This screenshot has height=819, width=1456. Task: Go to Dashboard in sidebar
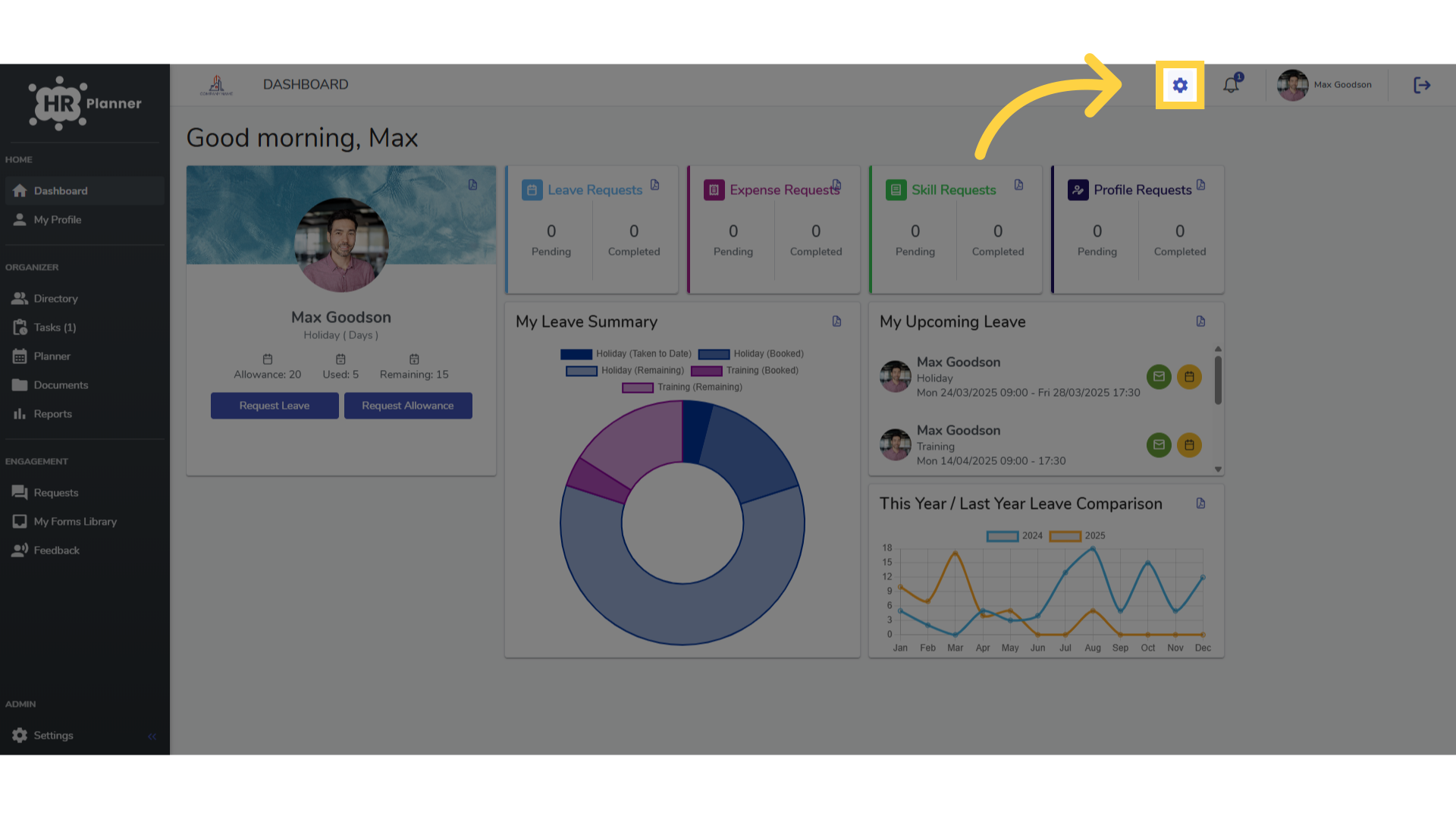(84, 190)
